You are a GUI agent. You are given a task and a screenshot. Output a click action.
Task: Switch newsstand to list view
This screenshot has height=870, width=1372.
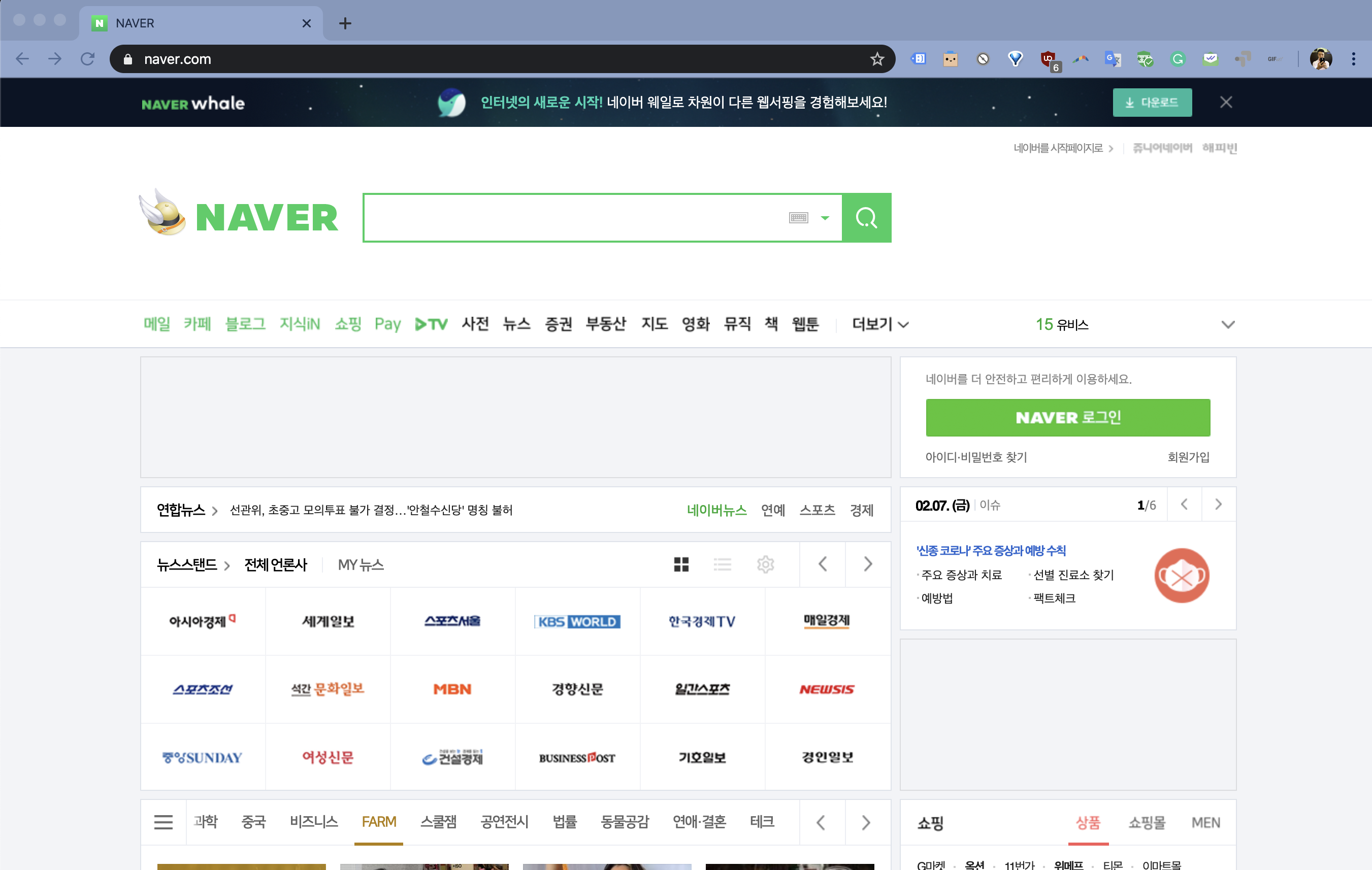point(723,564)
